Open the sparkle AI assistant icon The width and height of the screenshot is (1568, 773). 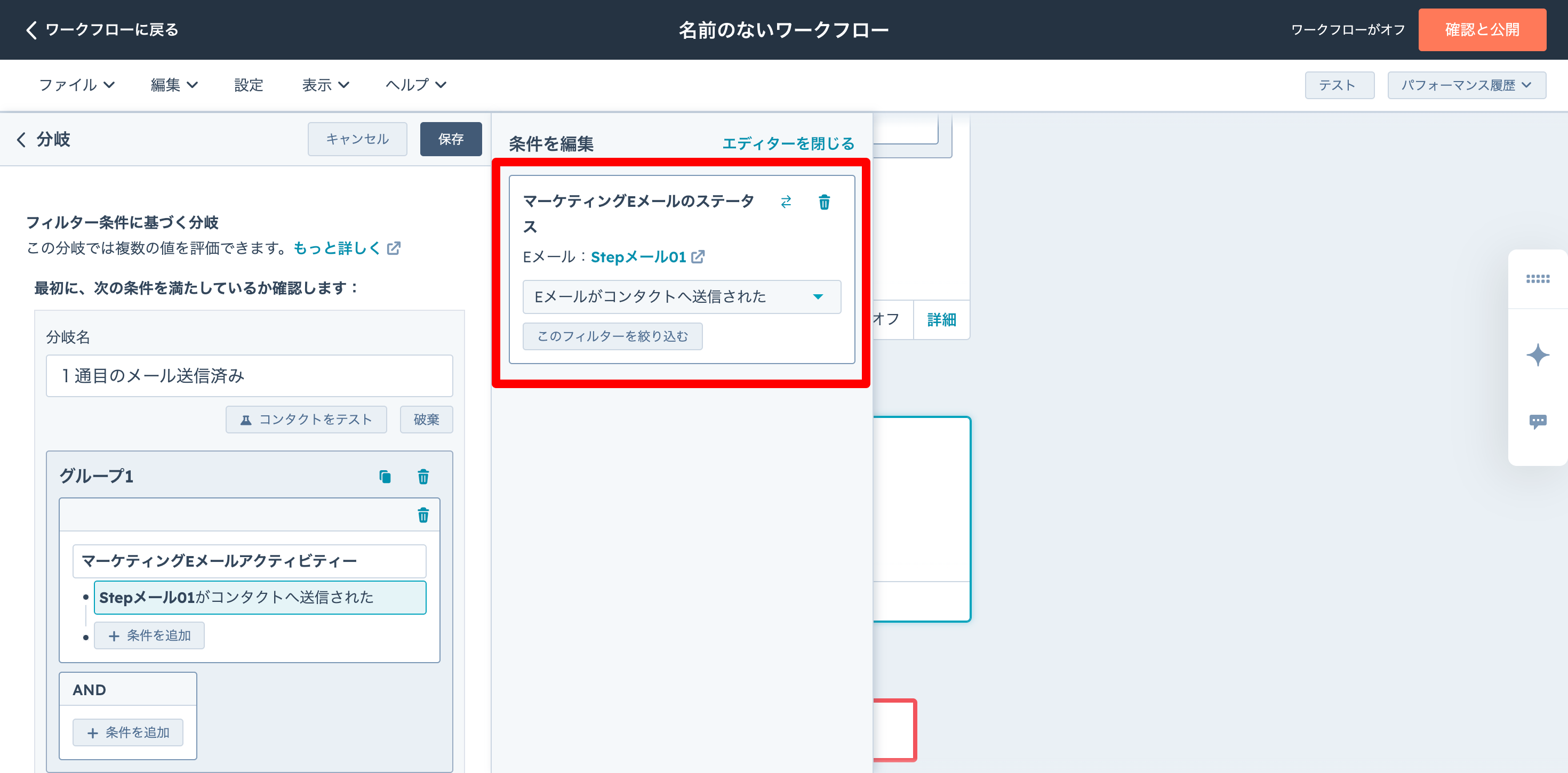(x=1538, y=355)
